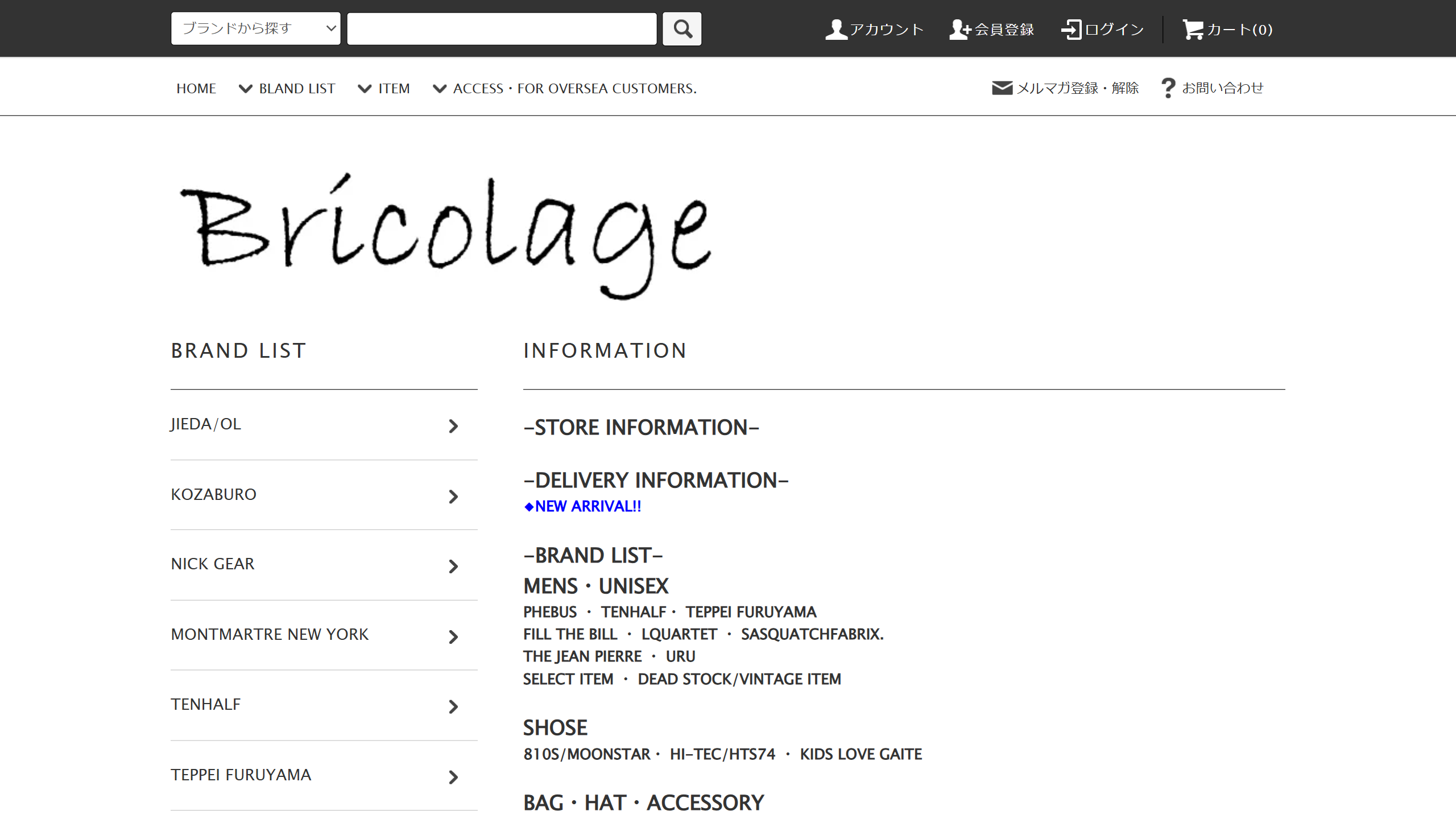Open TENHALF in the information brand list

coord(634,612)
